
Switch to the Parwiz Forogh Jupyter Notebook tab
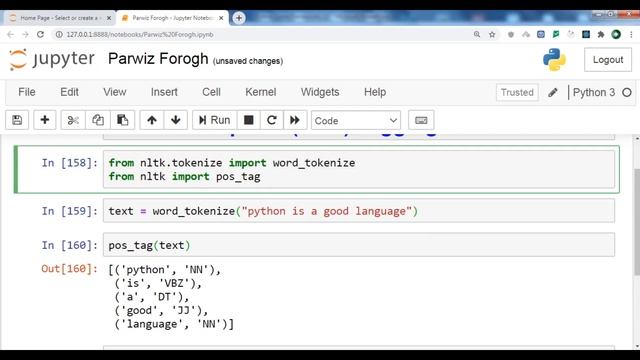click(173, 18)
